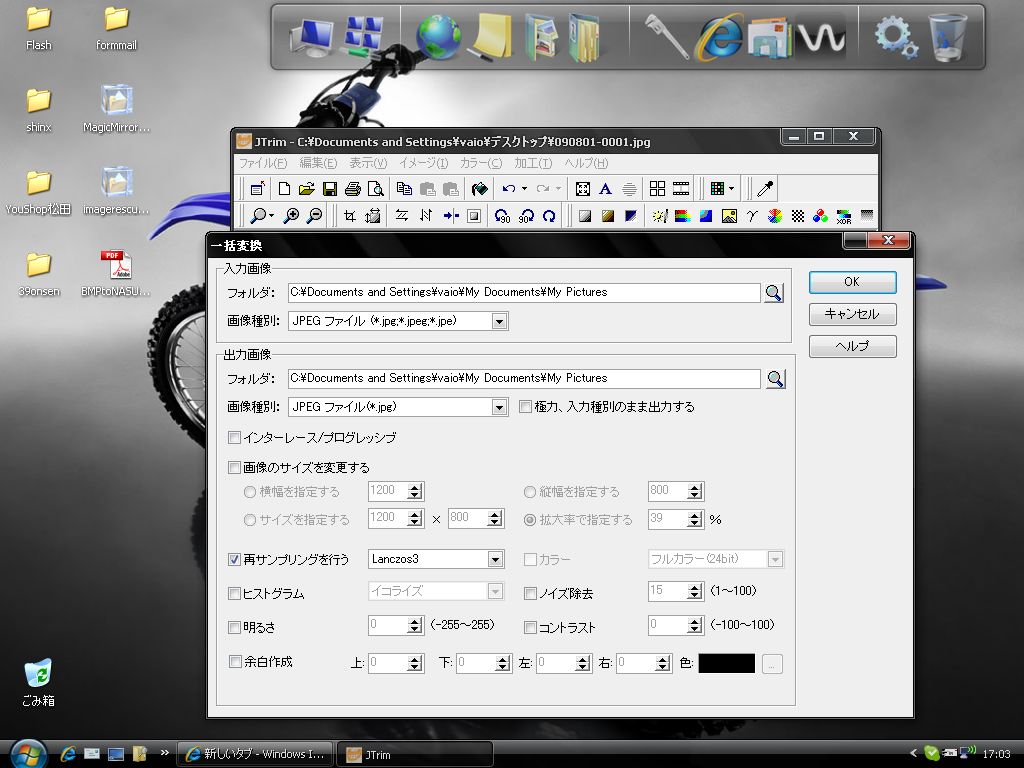The width and height of the screenshot is (1024, 768).
Task: Click the gamma correction icon
Action: pos(752,216)
